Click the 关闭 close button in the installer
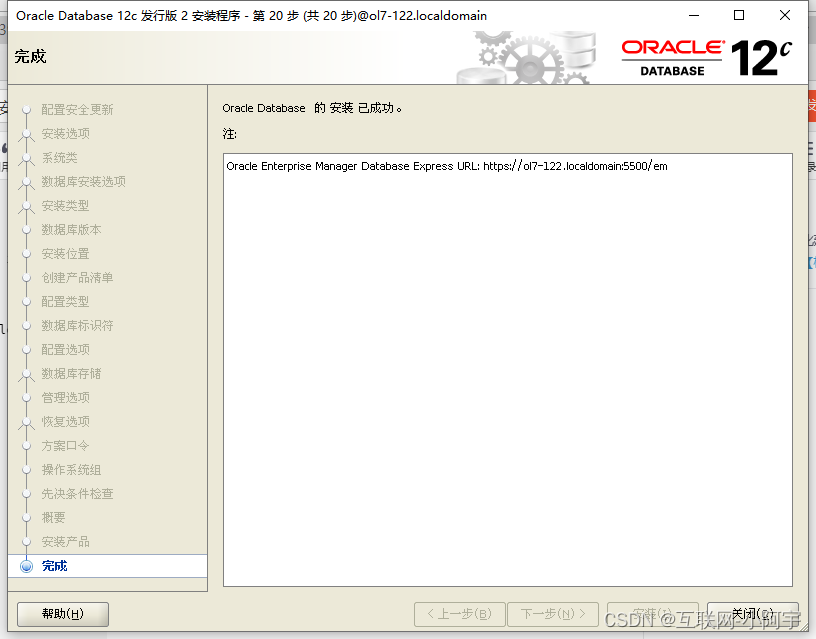The width and height of the screenshot is (816, 639). 753,614
